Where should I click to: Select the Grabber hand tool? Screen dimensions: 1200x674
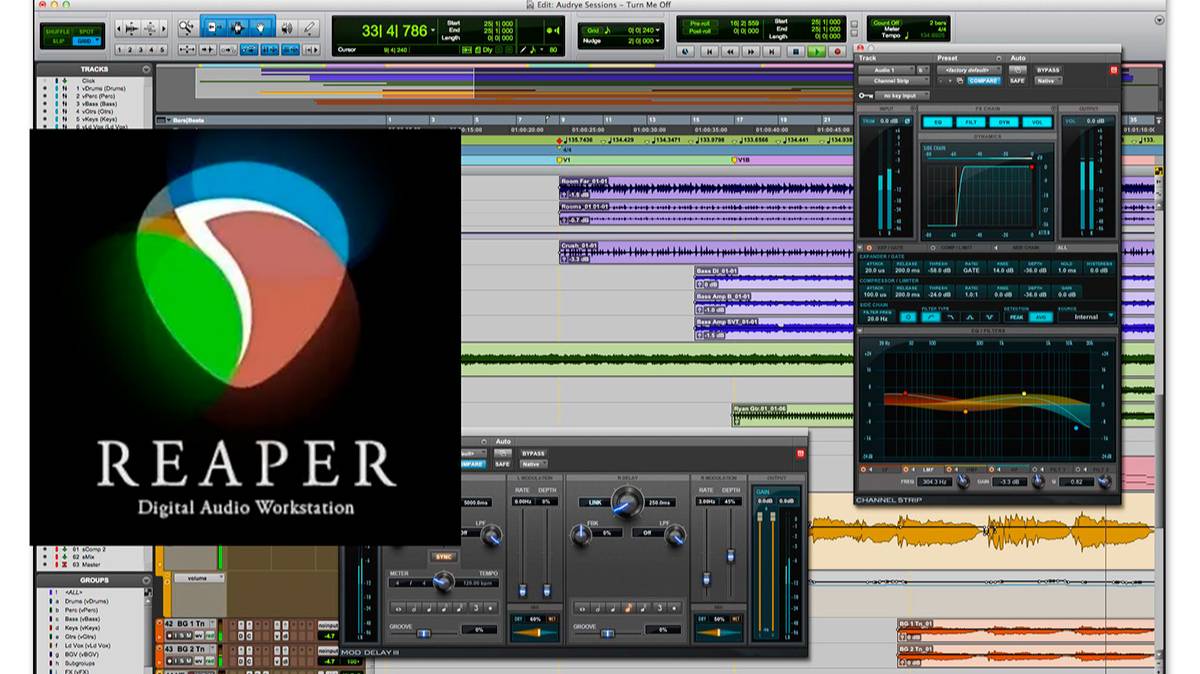coord(260,27)
